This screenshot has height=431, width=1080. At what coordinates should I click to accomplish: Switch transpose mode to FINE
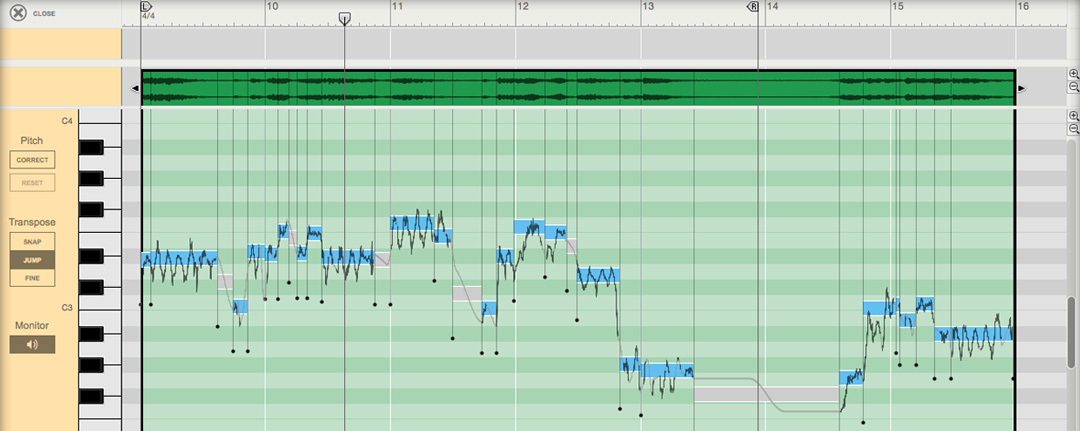point(32,277)
